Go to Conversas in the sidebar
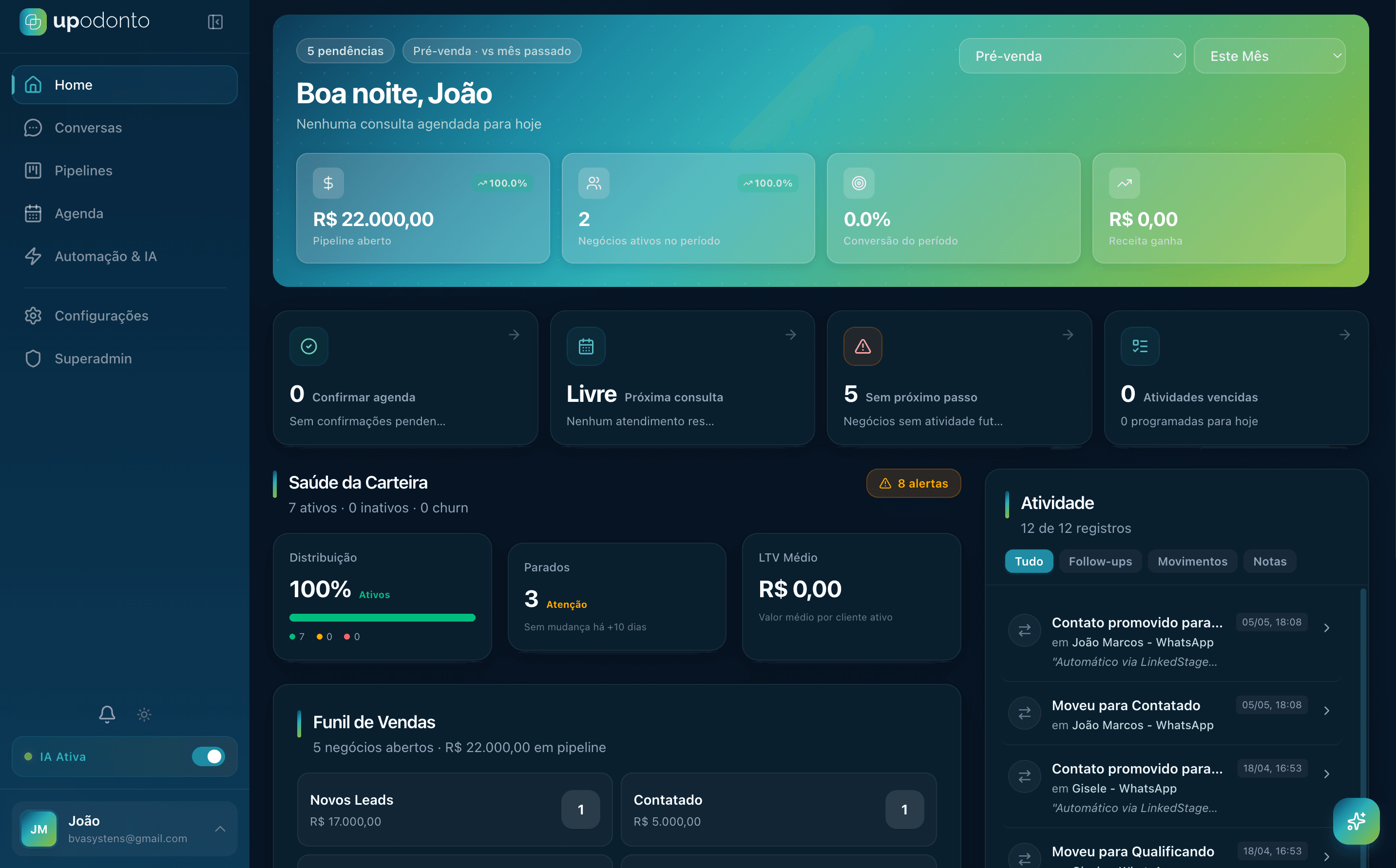The height and width of the screenshot is (868, 1396). pyautogui.click(x=125, y=128)
